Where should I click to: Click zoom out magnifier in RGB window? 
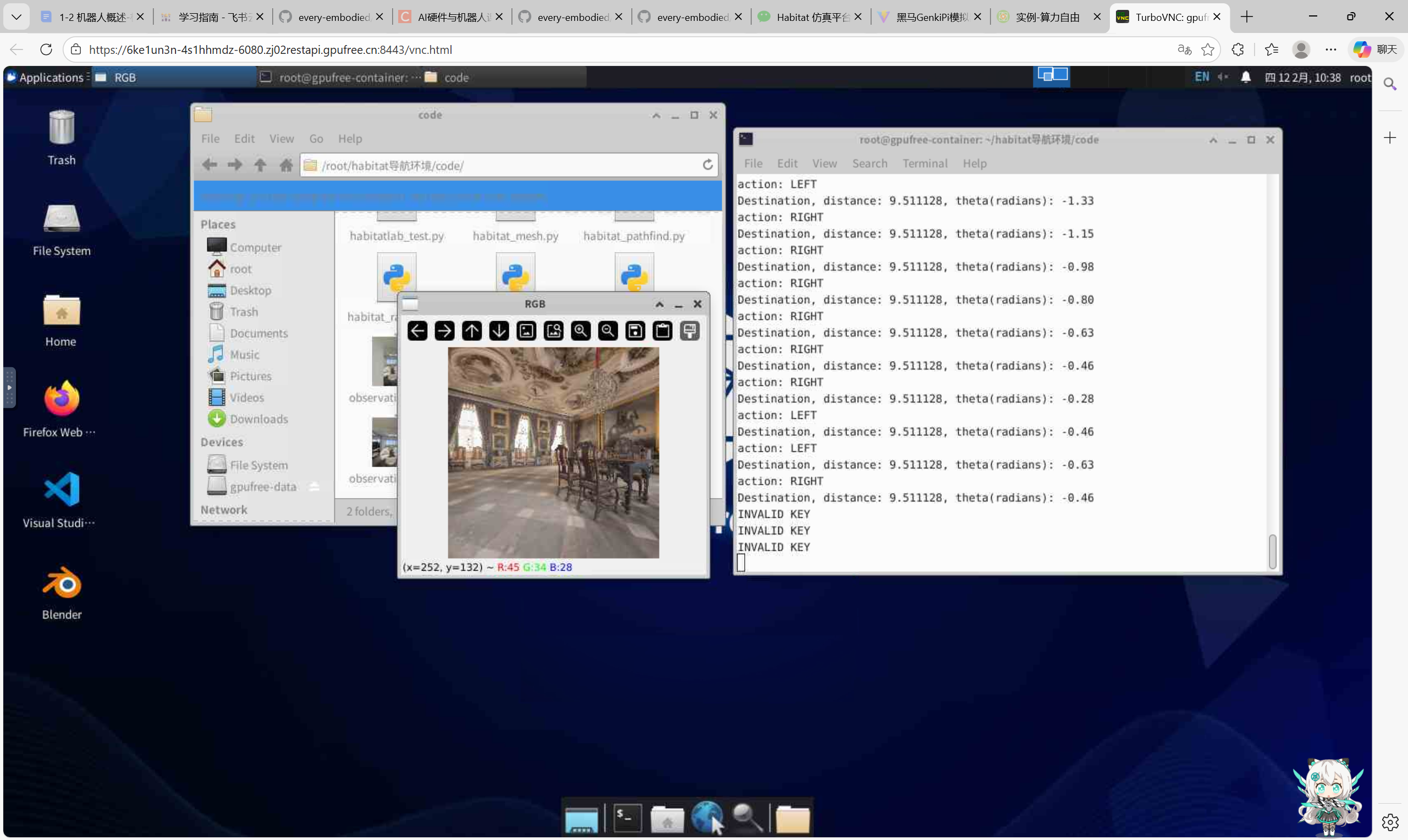[x=607, y=331]
